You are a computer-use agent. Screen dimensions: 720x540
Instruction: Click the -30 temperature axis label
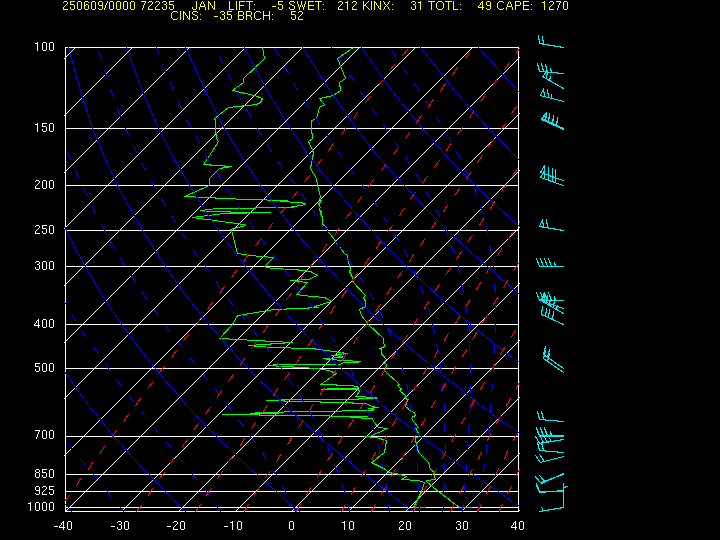point(120,526)
